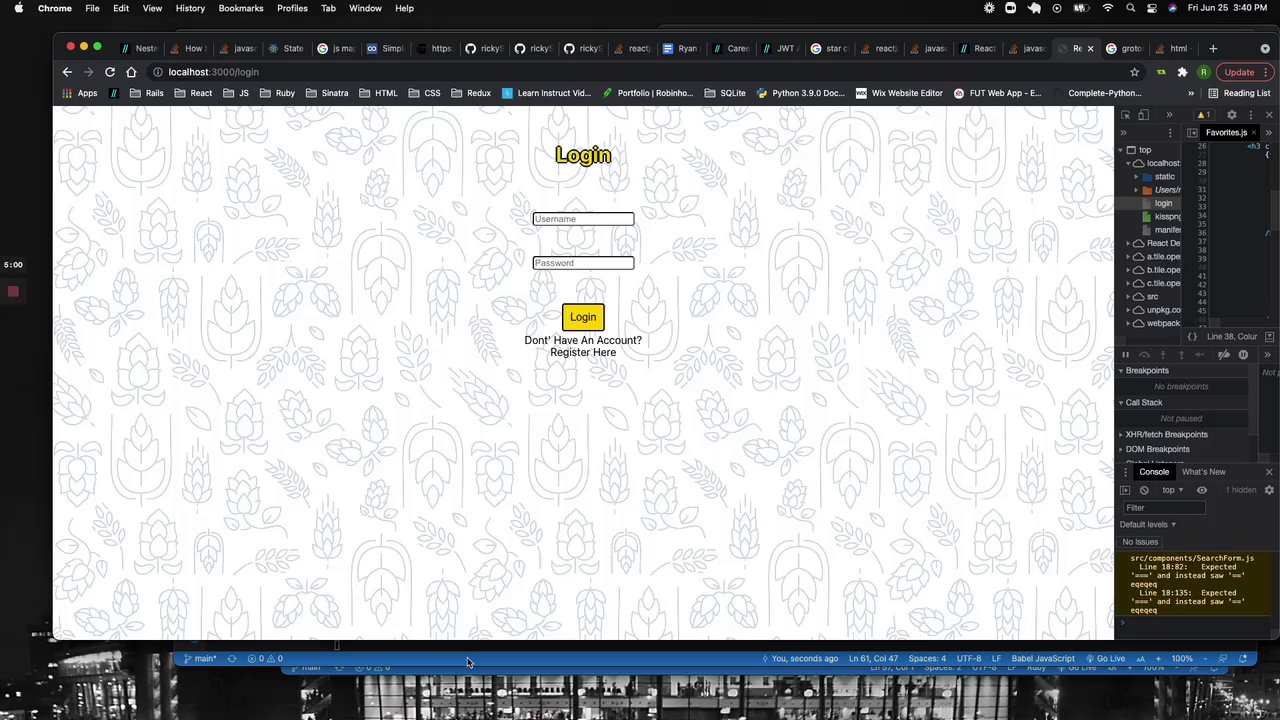This screenshot has height=720, width=1280.
Task: Click the Wi-Fi icon in the menu bar
Action: 1107,8
